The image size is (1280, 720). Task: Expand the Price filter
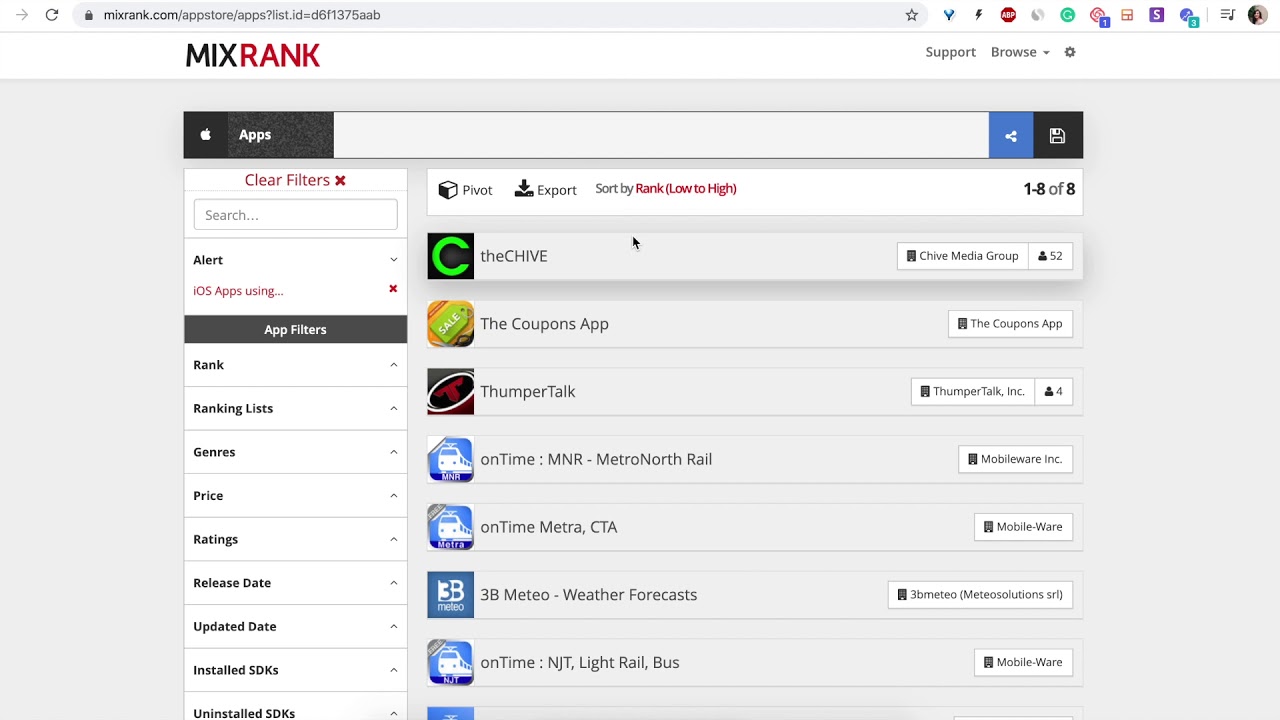click(x=295, y=495)
